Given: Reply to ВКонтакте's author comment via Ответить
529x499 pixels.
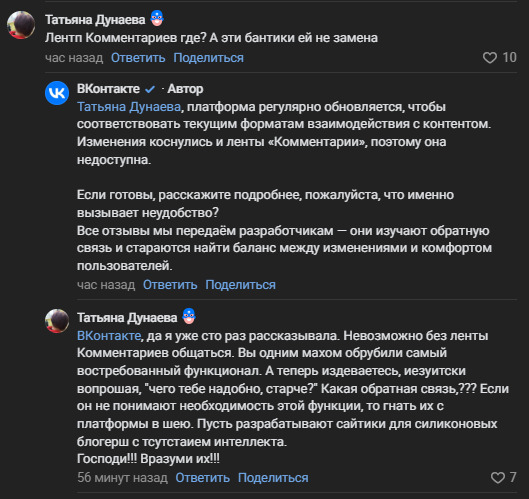Looking at the screenshot, I should 170,285.
